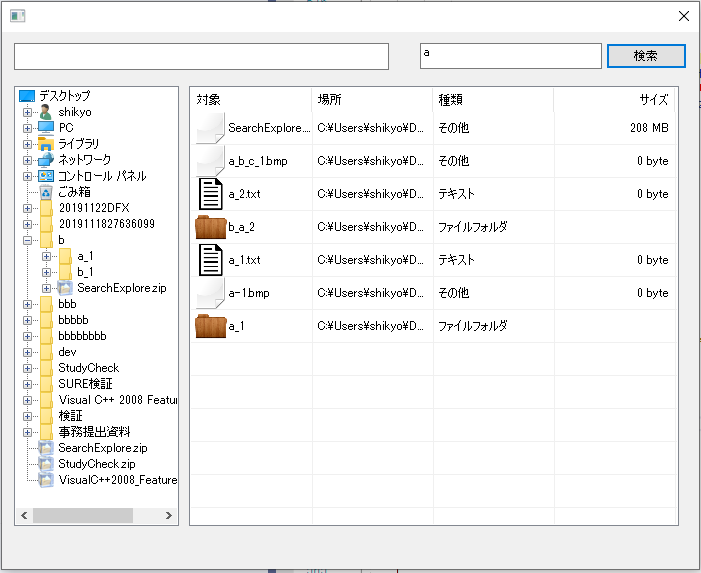This screenshot has height=573, width=701.
Task: Click zip icon of SearchExplore.zip under b
Action: [x=65, y=288]
